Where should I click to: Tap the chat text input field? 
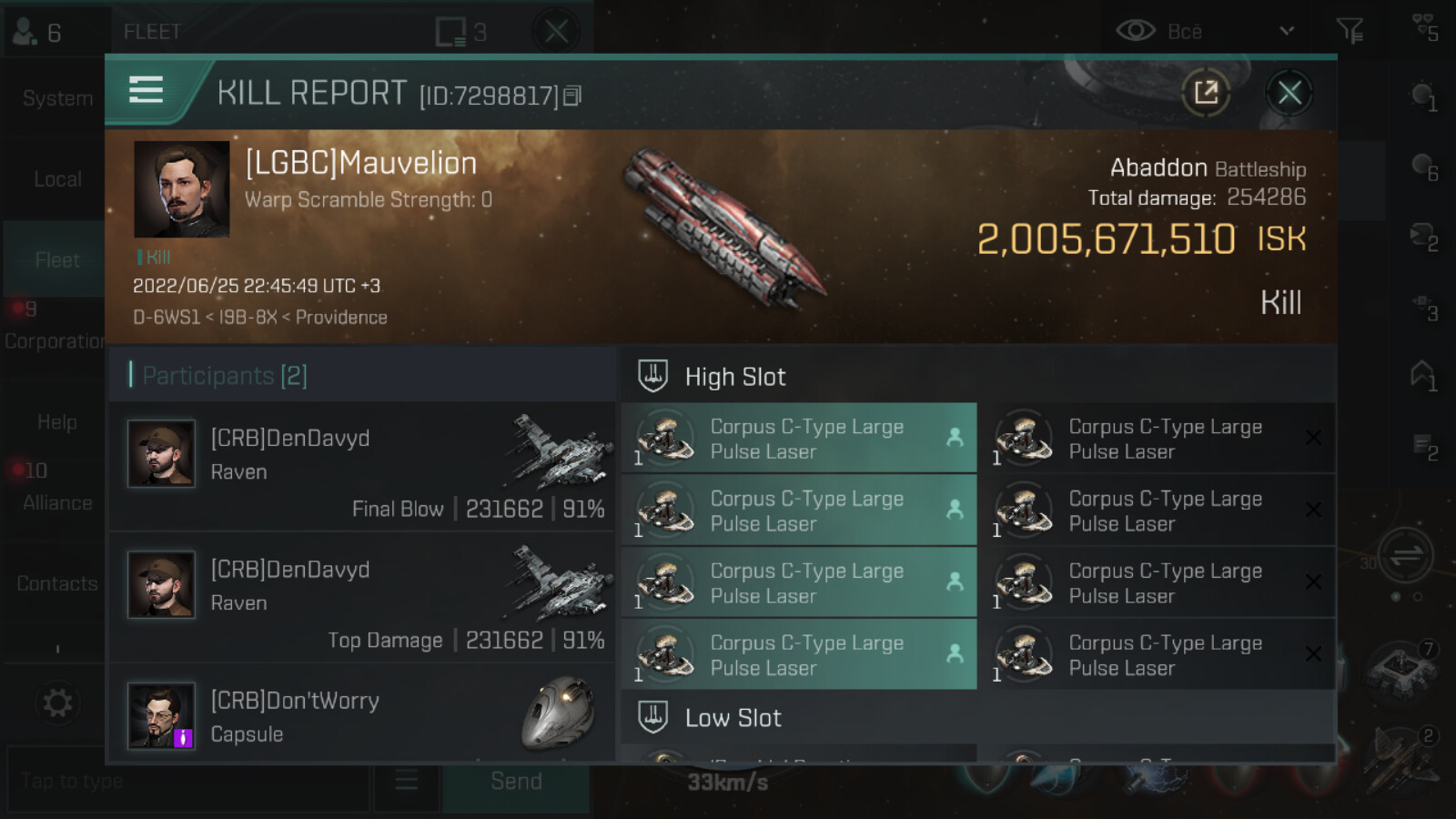coord(187,781)
